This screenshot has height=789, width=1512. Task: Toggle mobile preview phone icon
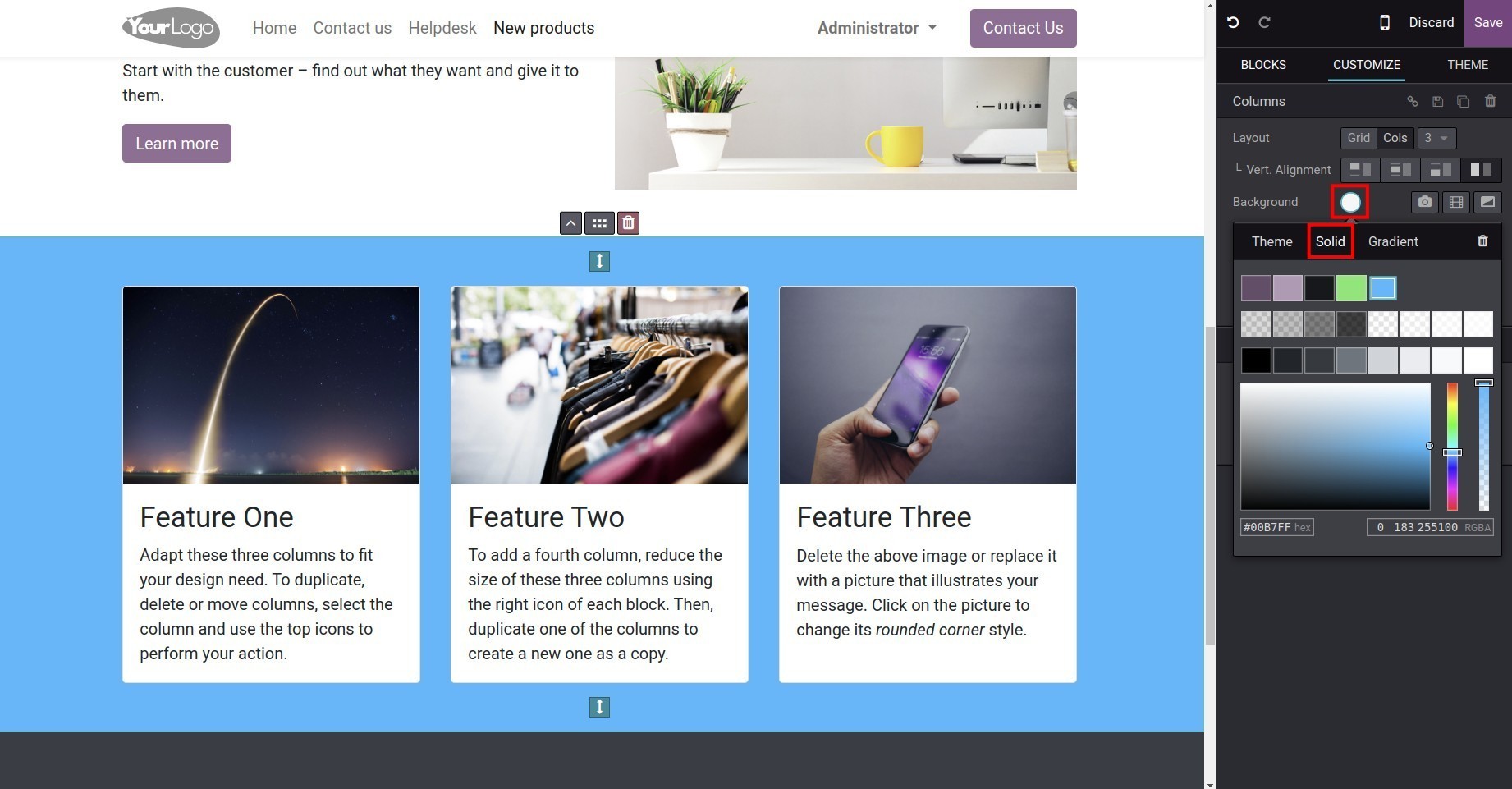click(x=1385, y=23)
